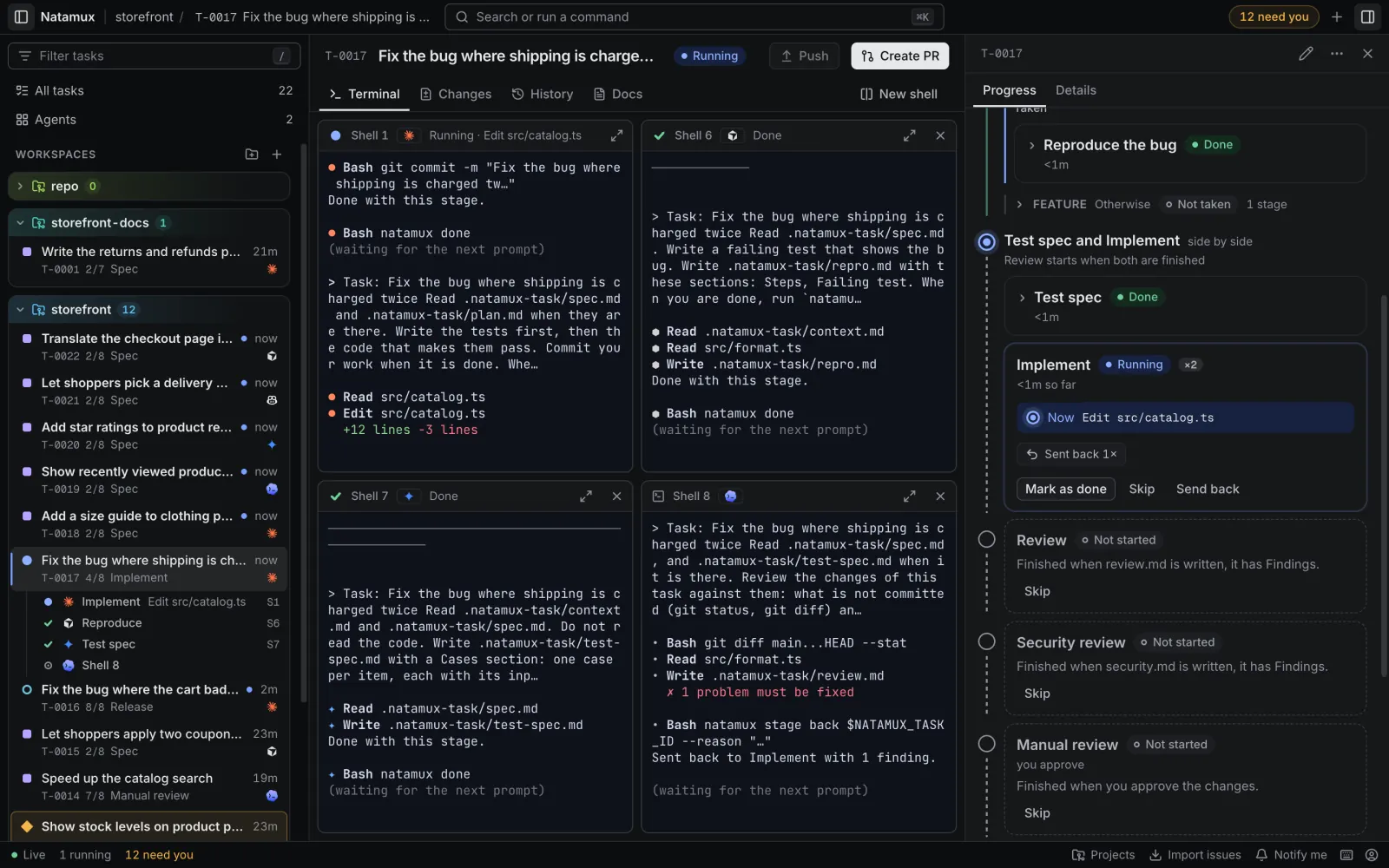
Task: Click the plus icon in top bar
Action: 1337,16
